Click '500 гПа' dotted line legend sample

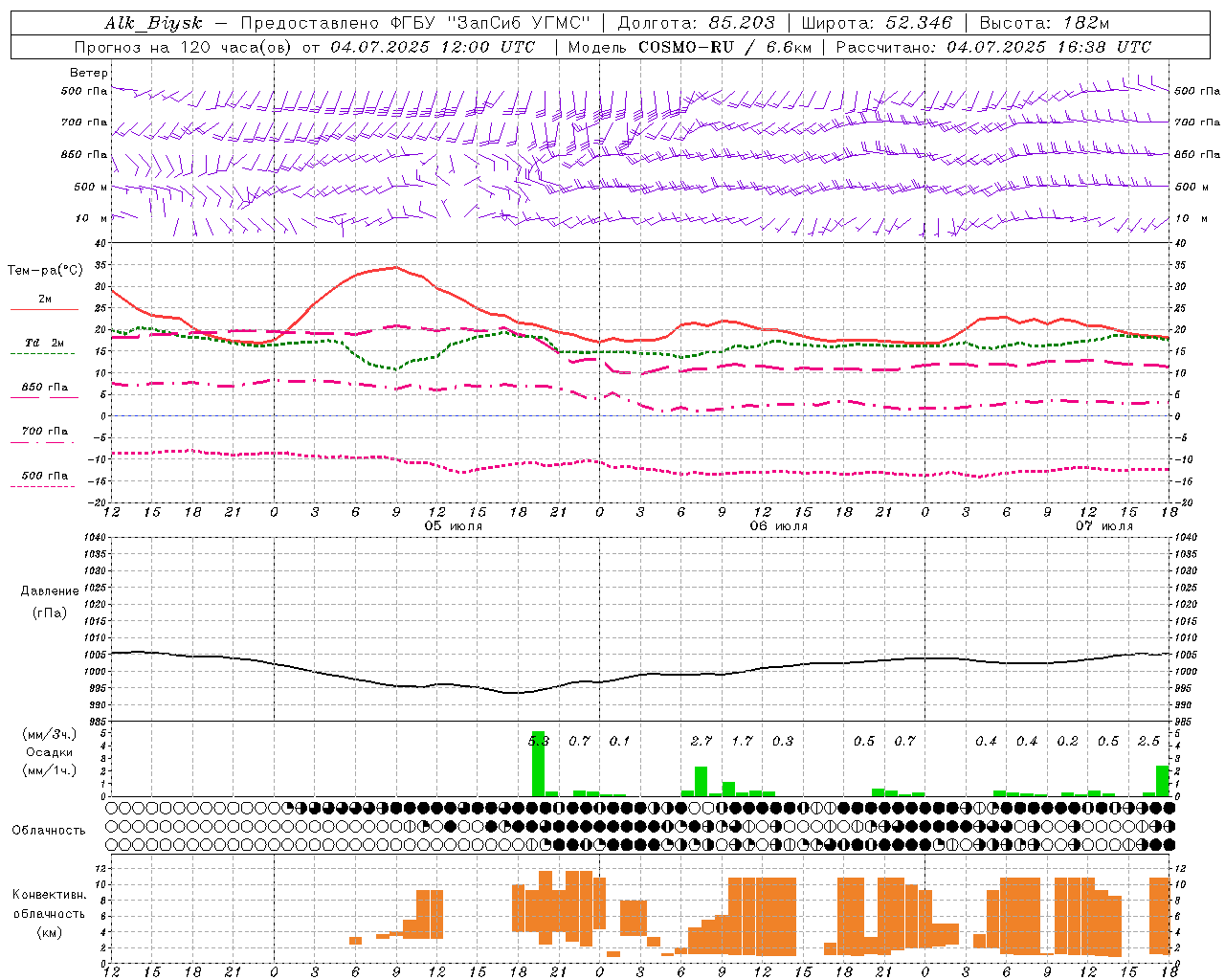pyautogui.click(x=43, y=487)
